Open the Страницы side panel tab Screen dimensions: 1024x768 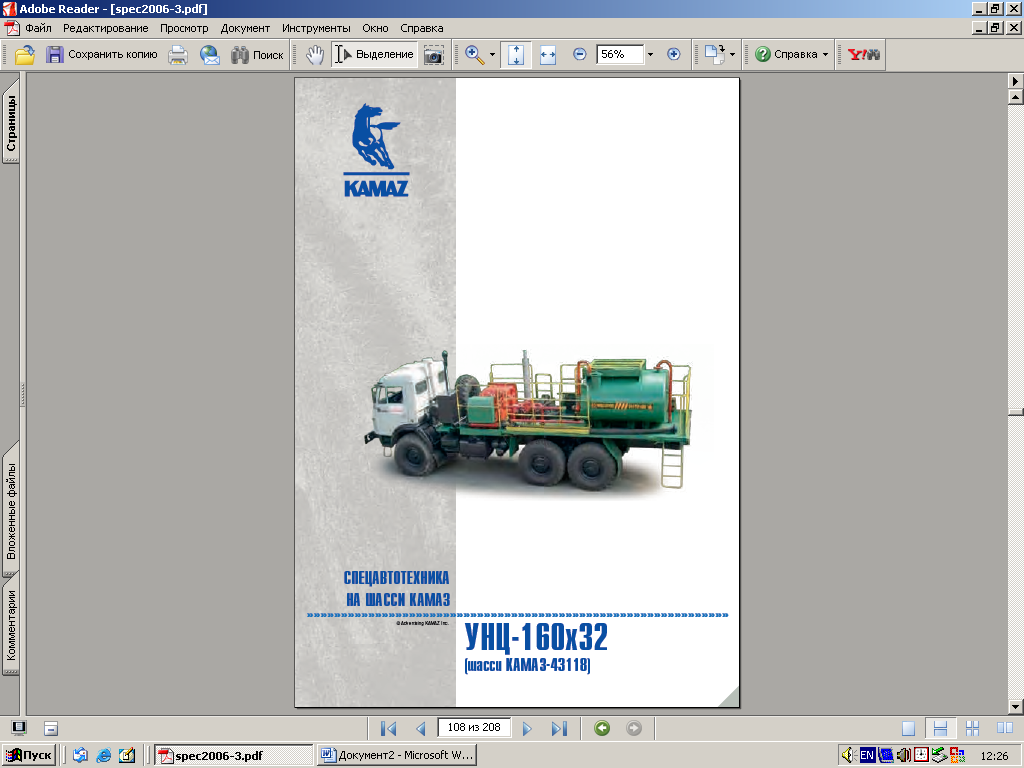11,122
